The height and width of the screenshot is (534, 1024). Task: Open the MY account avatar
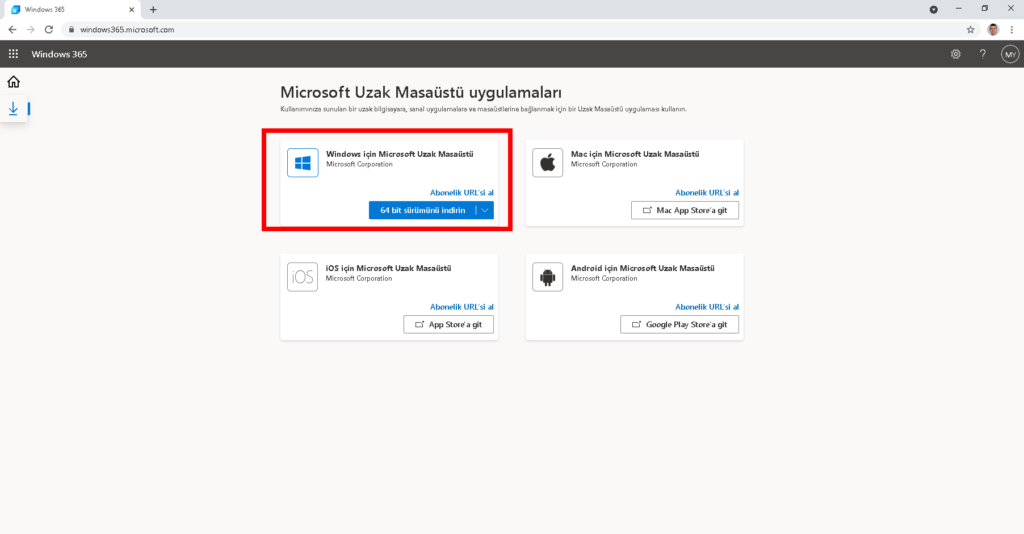[1010, 54]
